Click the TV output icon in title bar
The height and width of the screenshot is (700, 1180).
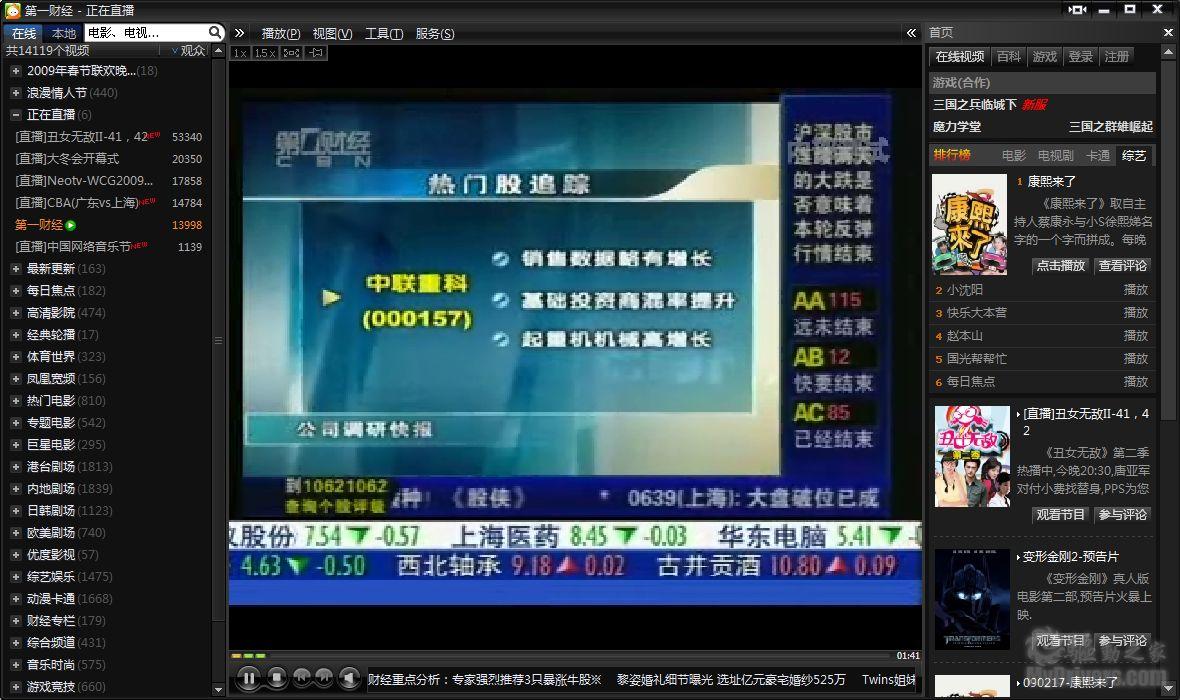click(x=1076, y=10)
